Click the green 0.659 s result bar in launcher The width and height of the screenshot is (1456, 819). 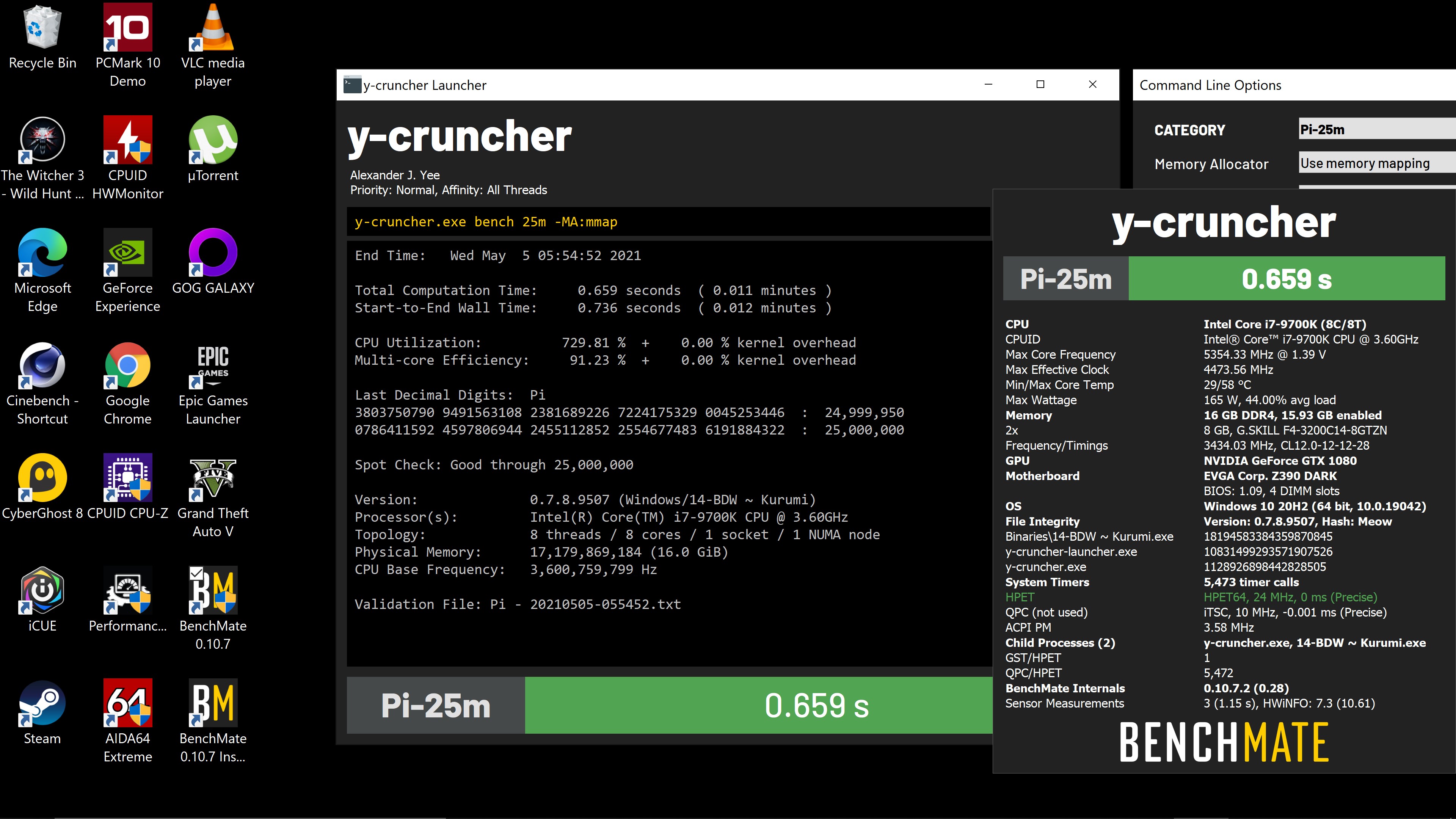click(758, 705)
